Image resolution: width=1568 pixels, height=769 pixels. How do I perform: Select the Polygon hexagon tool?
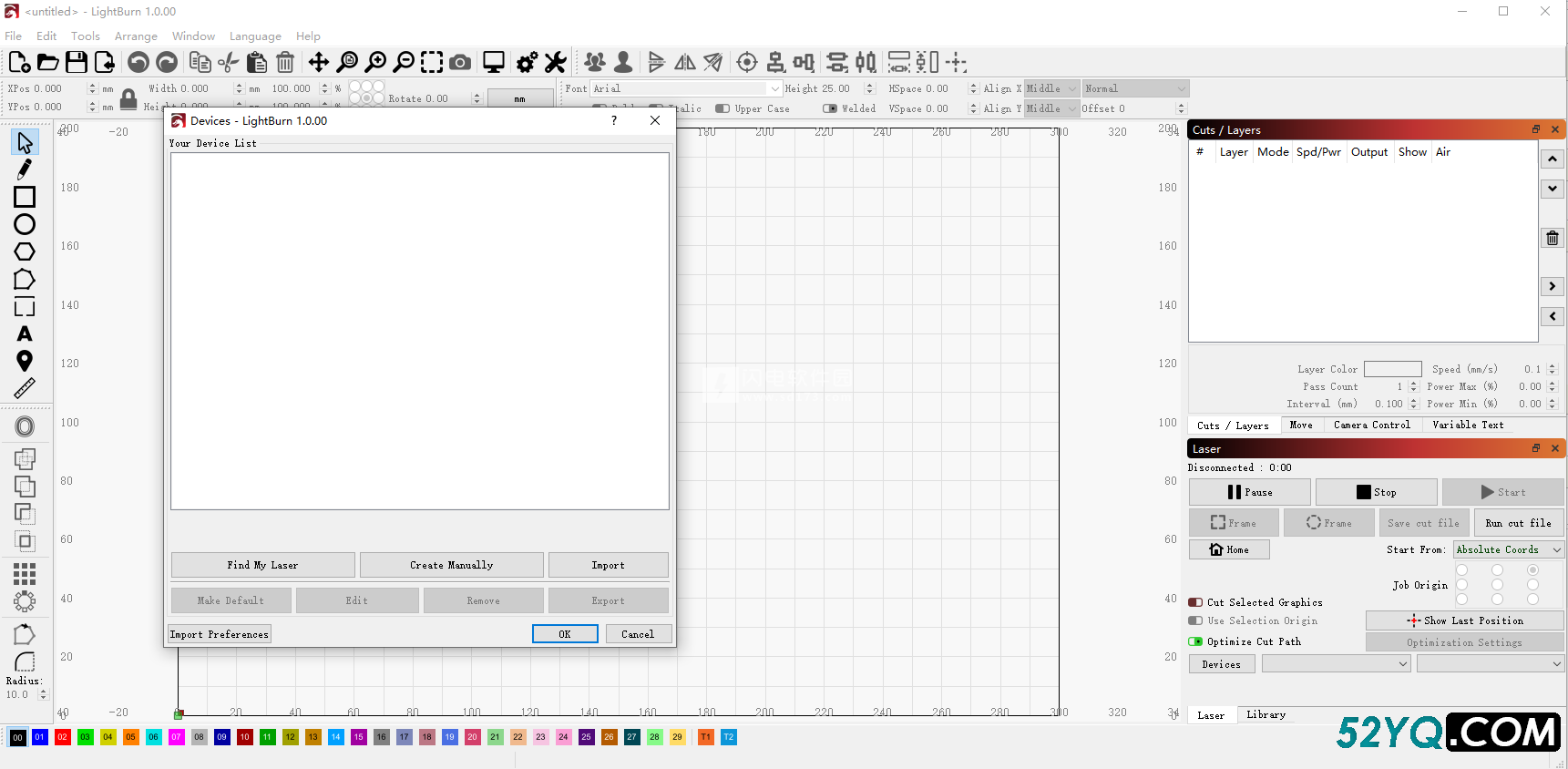[x=25, y=251]
